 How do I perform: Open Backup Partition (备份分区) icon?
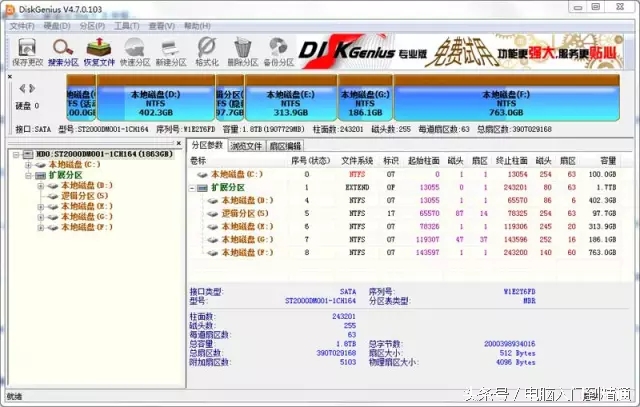point(279,52)
